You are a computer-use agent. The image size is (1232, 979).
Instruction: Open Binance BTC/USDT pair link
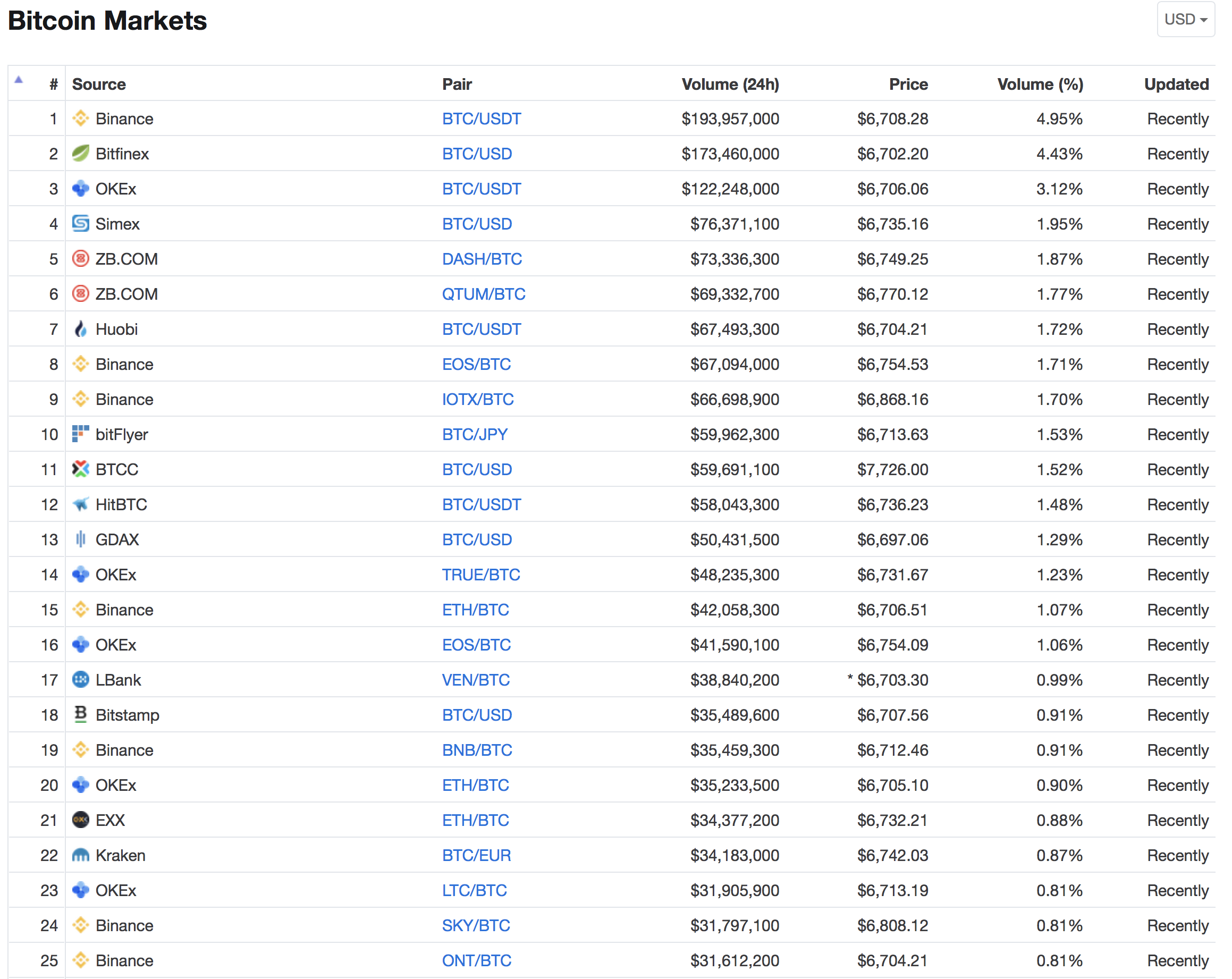click(481, 119)
